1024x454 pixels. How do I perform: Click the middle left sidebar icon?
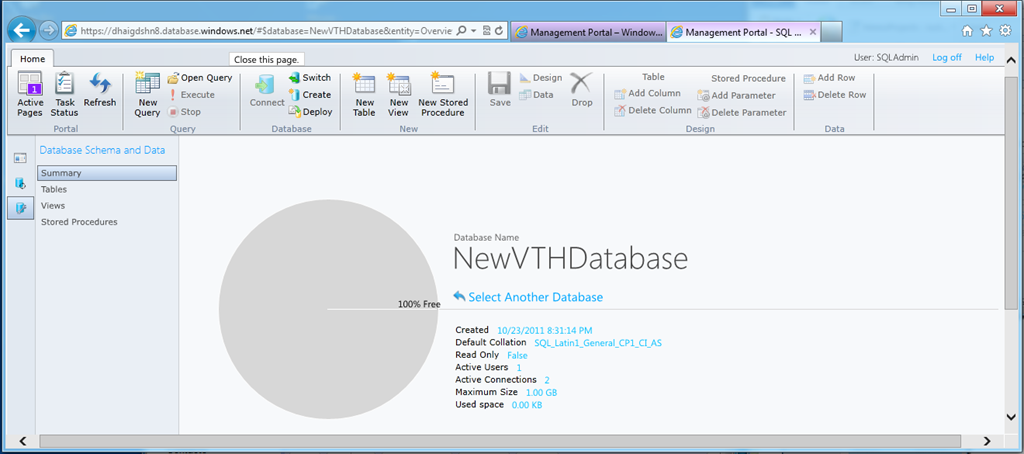20,184
